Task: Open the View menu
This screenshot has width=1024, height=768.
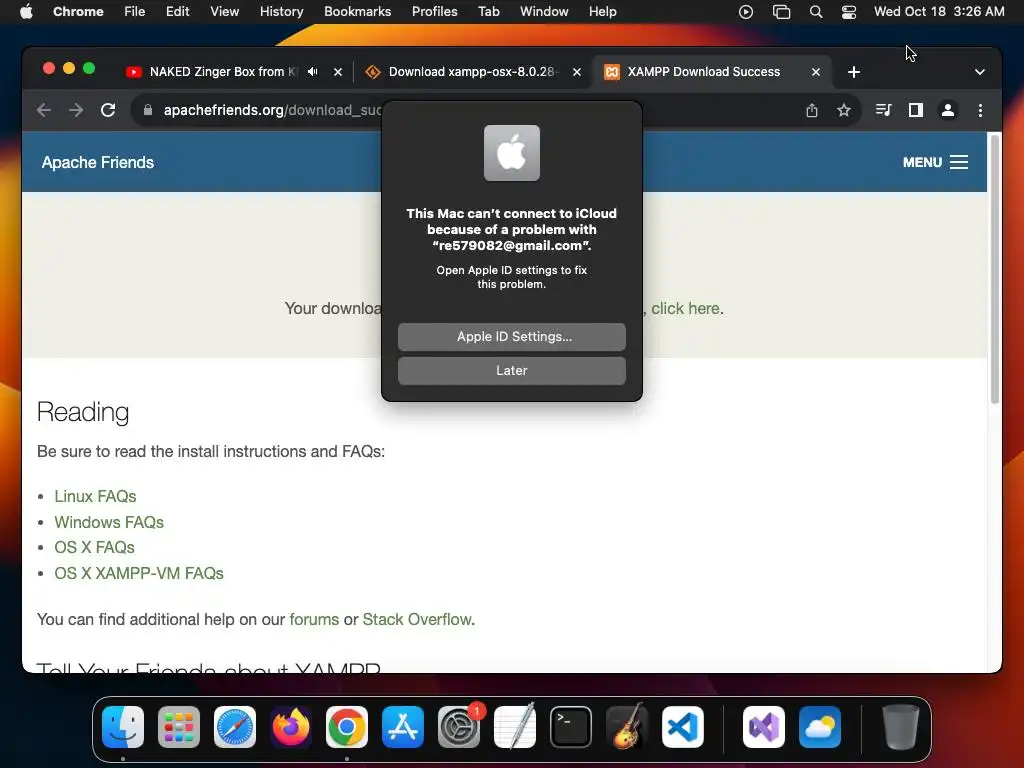Action: (225, 12)
